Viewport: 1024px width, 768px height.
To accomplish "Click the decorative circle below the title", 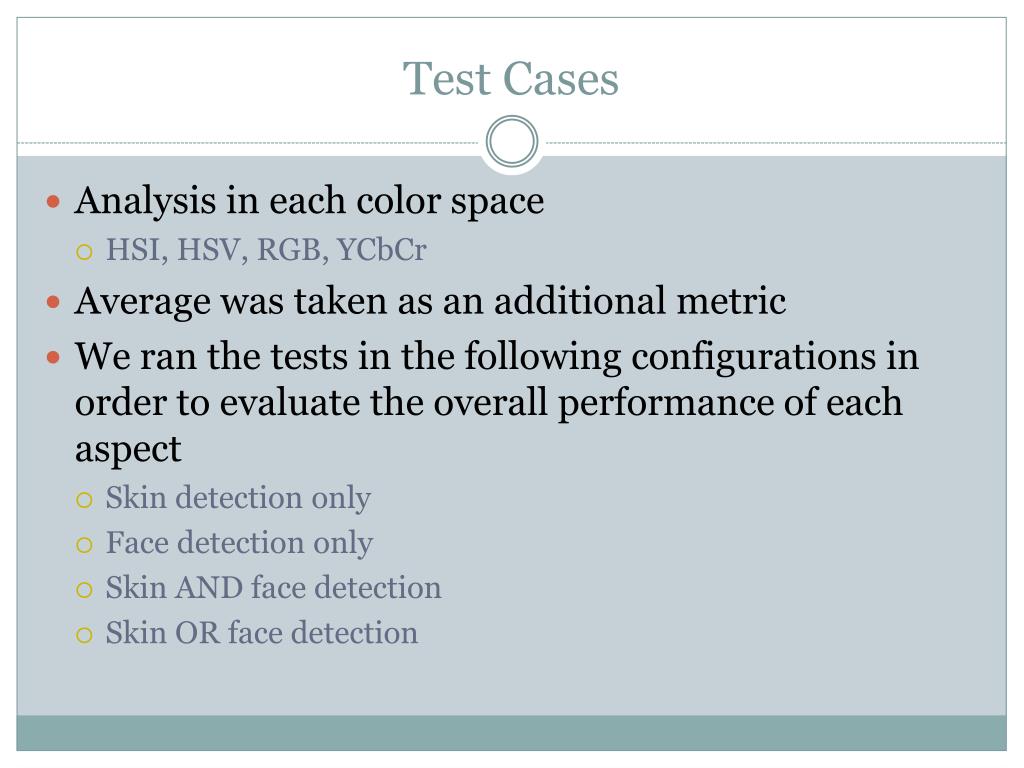I will (512, 142).
